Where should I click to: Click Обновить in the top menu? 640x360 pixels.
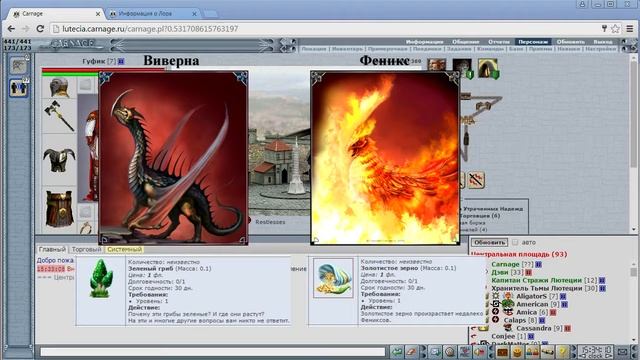(570, 42)
